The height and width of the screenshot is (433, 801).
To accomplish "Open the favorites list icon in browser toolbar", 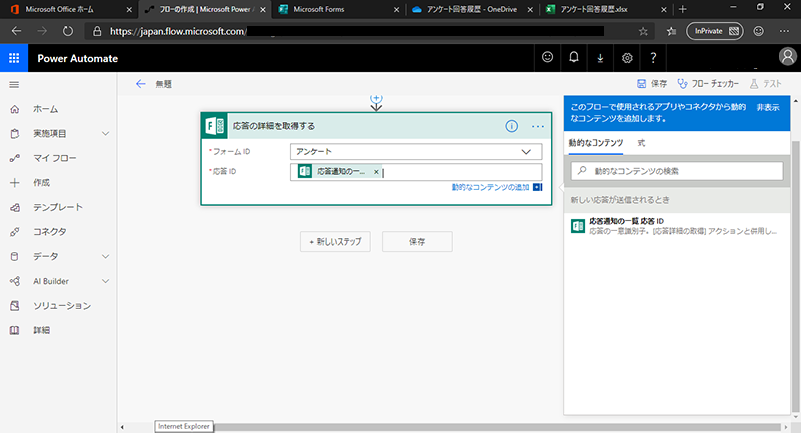I will [x=671, y=32].
